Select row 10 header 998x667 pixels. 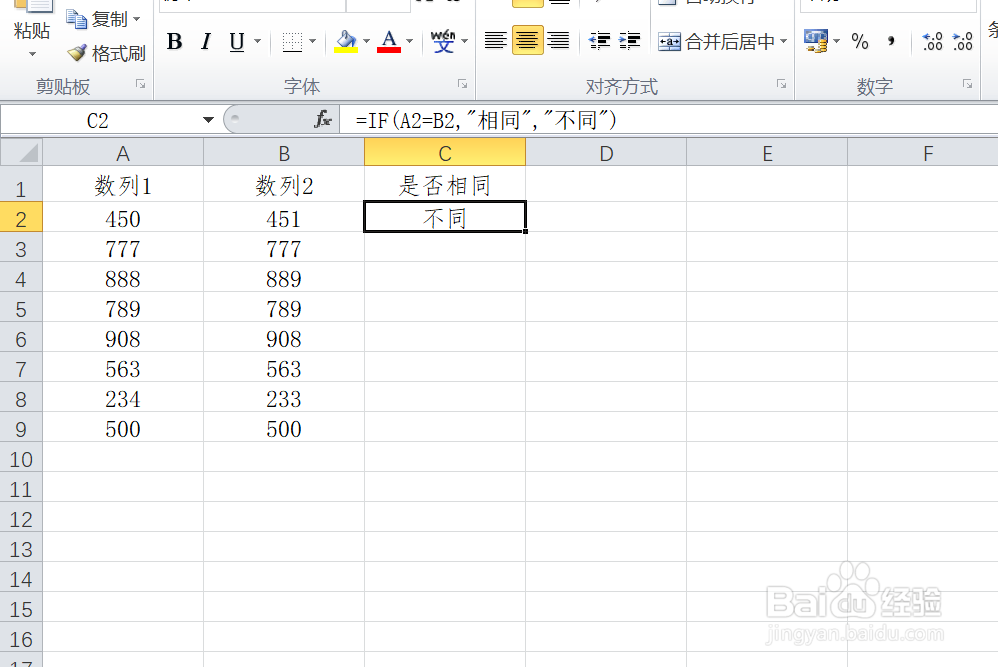[21, 459]
